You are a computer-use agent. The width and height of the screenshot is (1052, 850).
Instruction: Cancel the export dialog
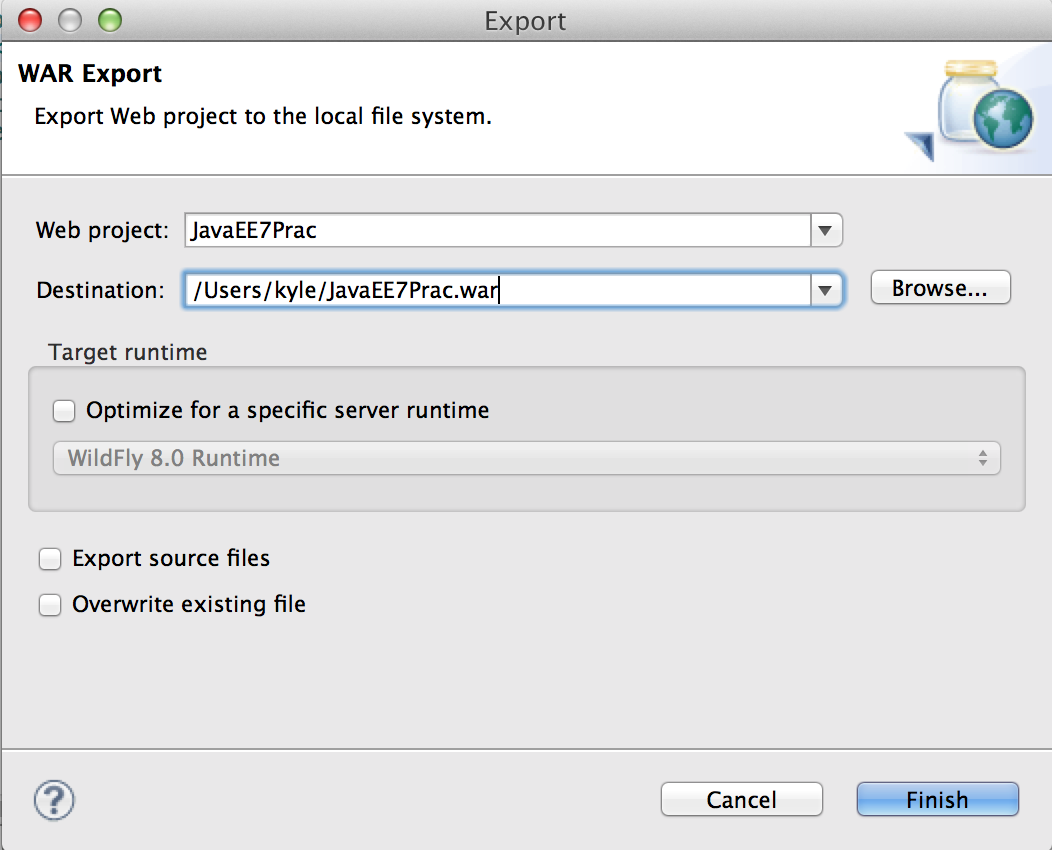741,799
